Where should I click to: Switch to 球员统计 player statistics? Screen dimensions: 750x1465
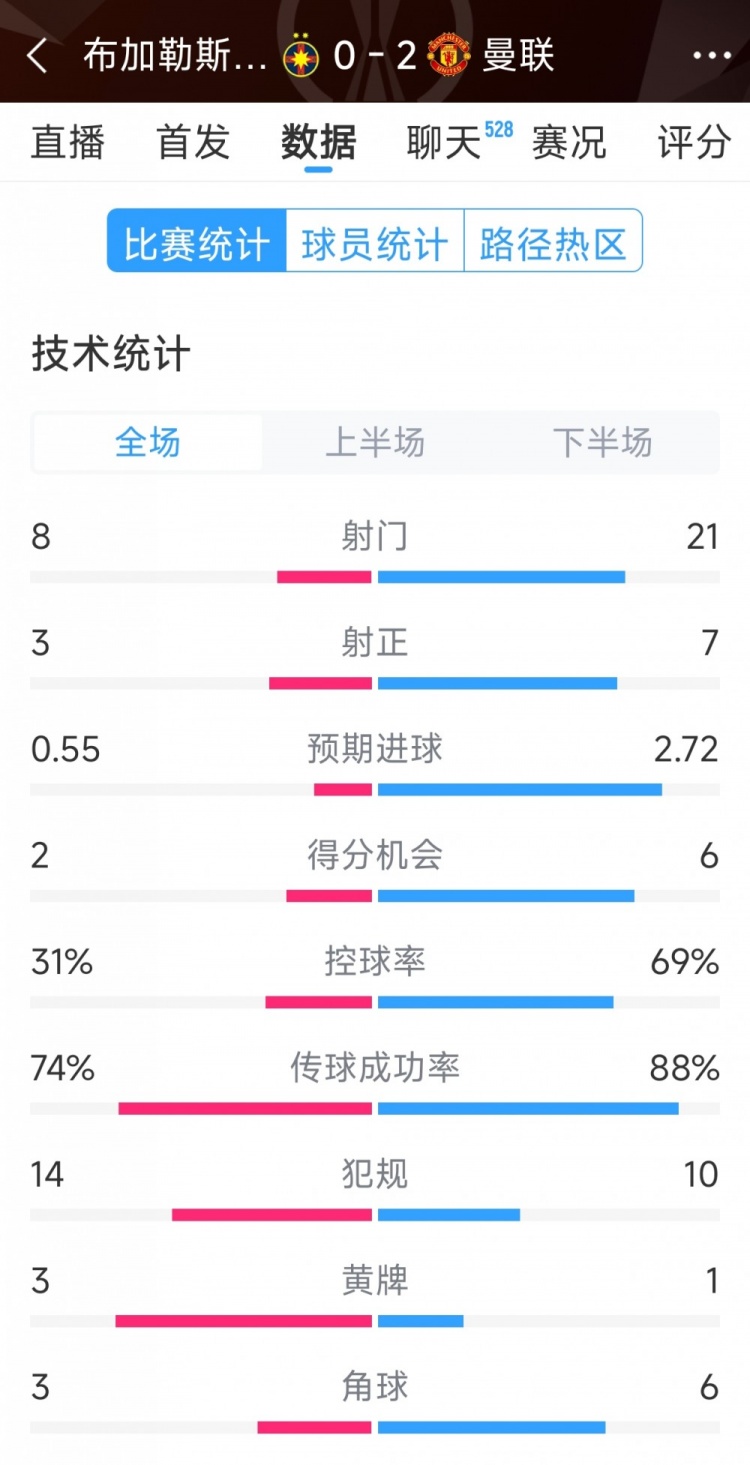pyautogui.click(x=375, y=241)
